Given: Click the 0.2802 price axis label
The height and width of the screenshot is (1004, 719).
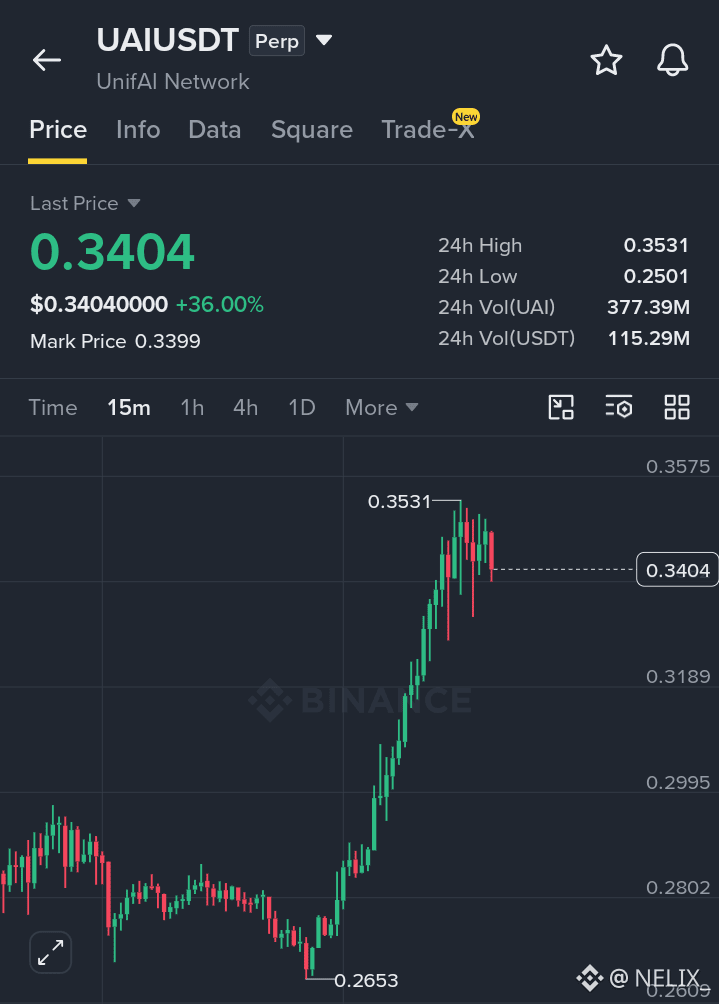Looking at the screenshot, I should pos(678,887).
